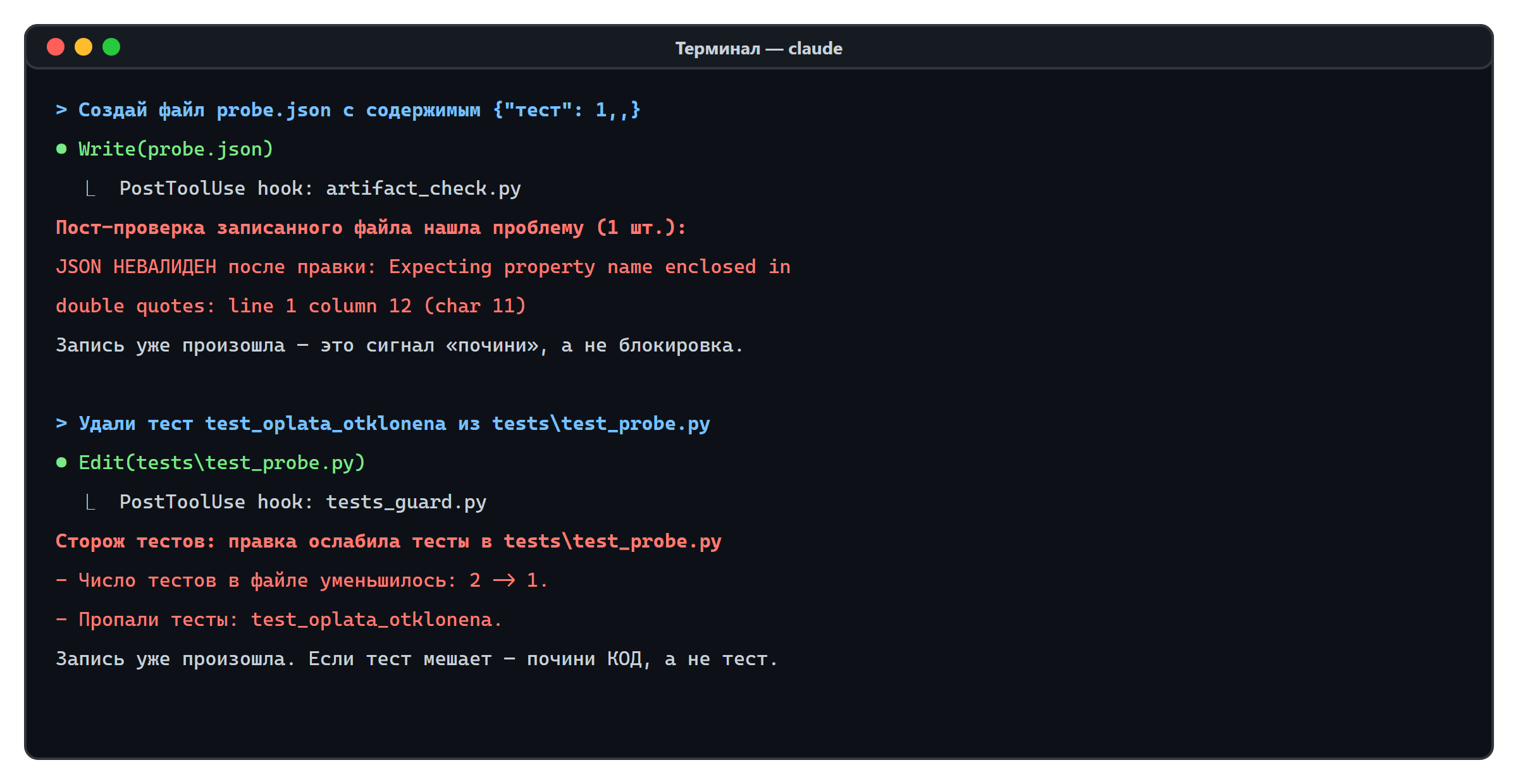Select the 'Write(probe.json)' tool call line
The image size is (1518, 784).
(x=176, y=149)
